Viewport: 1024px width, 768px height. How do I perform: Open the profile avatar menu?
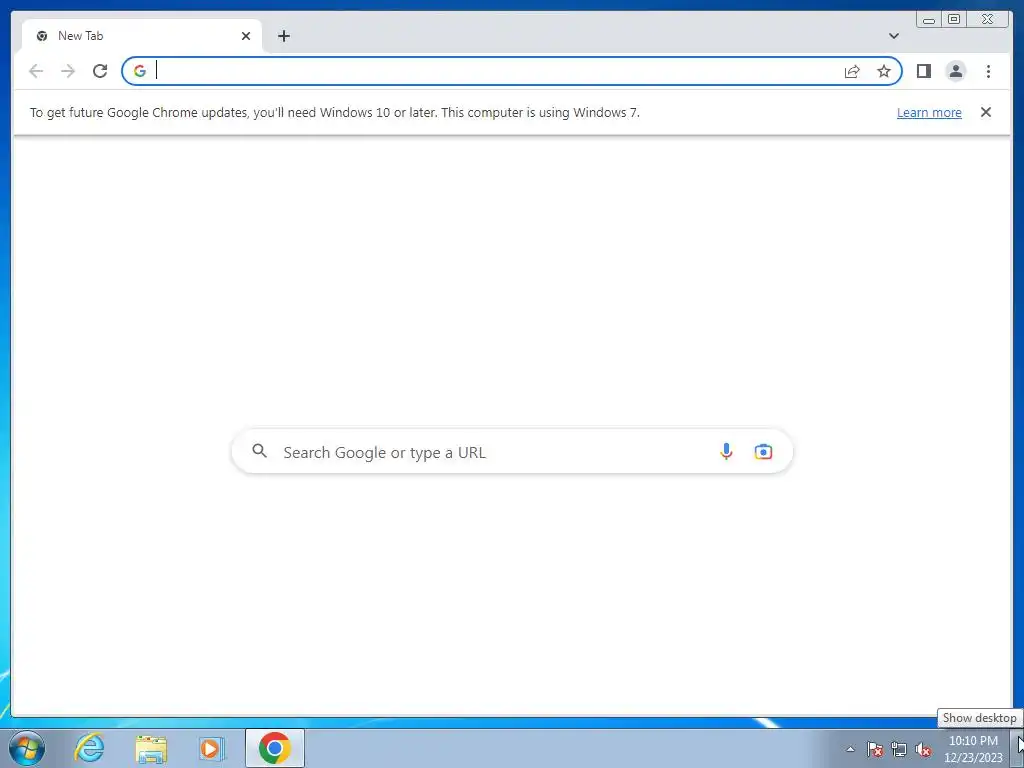click(955, 71)
